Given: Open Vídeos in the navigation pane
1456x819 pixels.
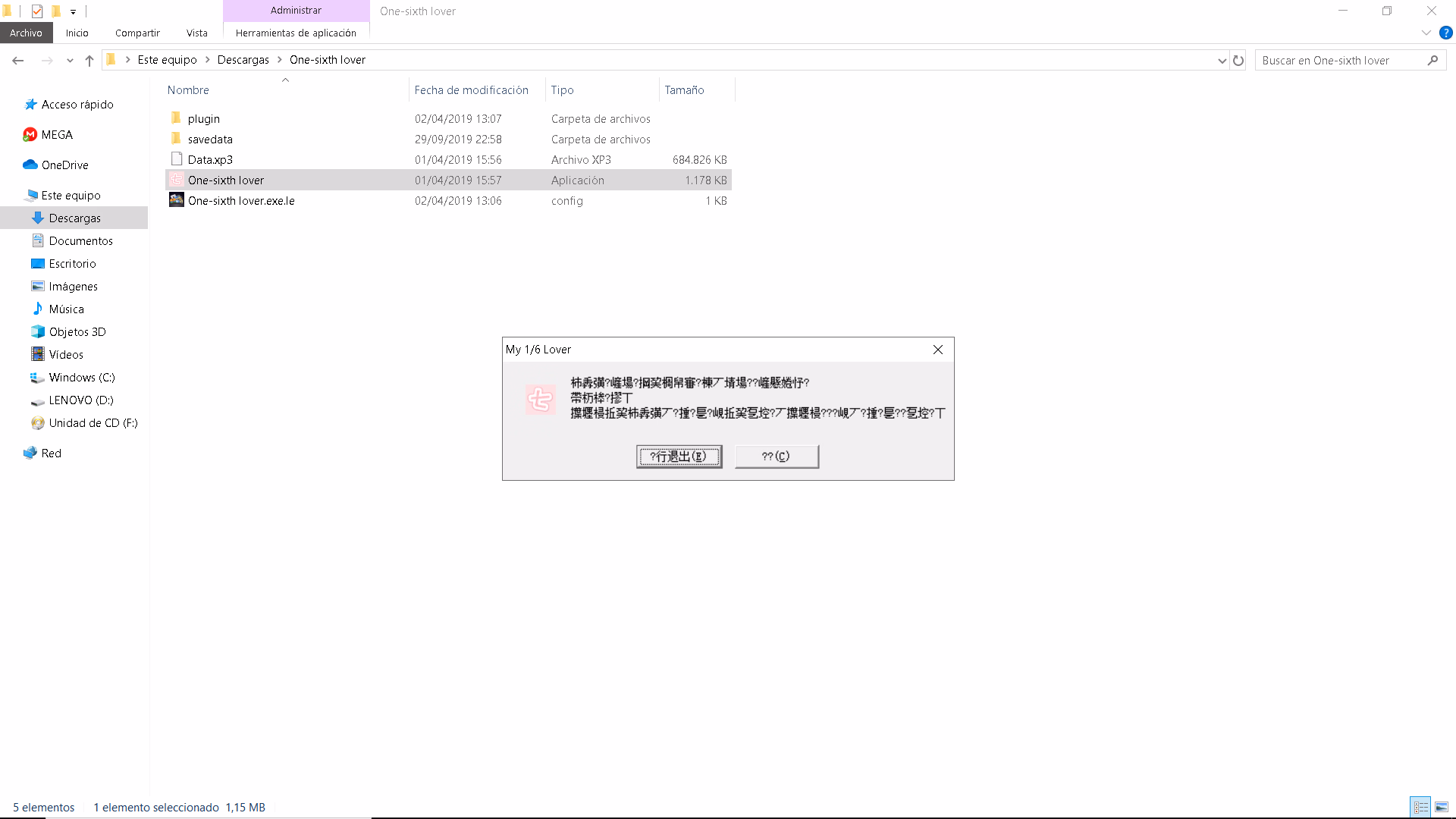Looking at the screenshot, I should pos(66,355).
